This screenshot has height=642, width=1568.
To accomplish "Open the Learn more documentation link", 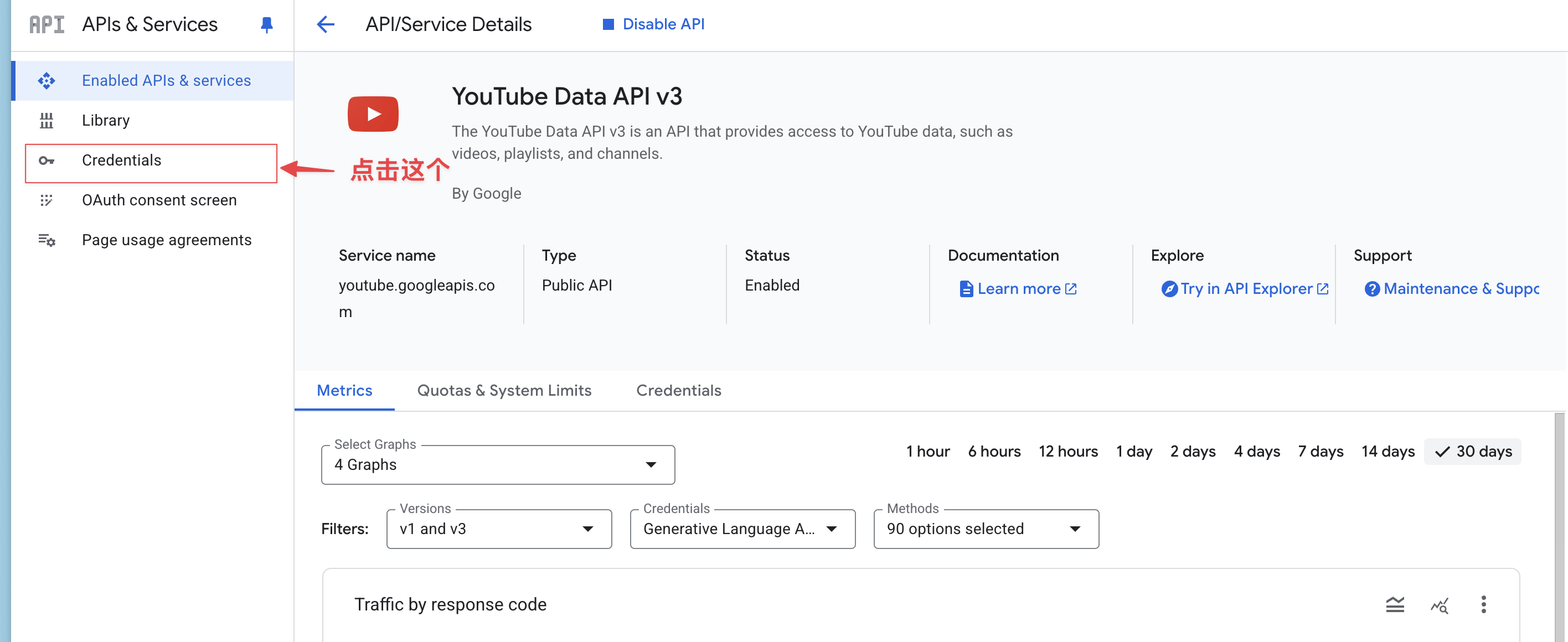I will 1018,289.
